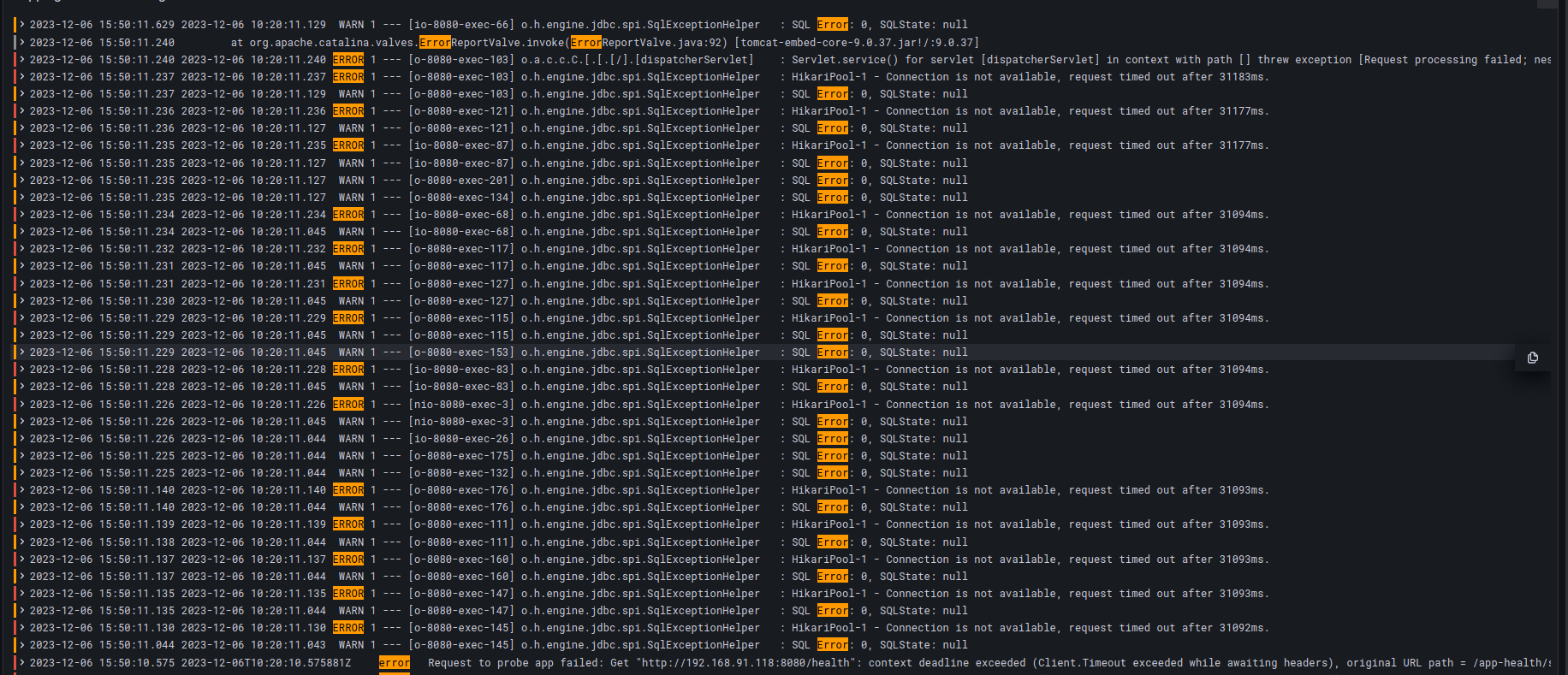Image resolution: width=1568 pixels, height=675 pixels.
Task: Expand the exec-117 WARN log row
Action: pos(22,266)
